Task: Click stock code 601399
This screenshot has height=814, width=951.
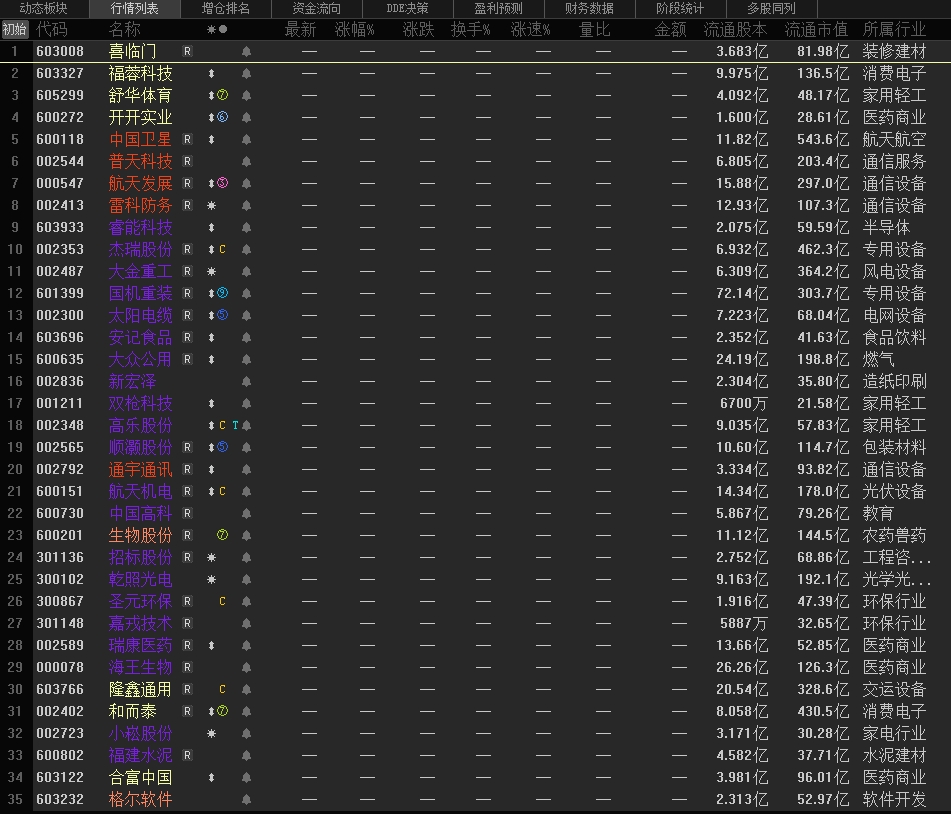Action: (60, 294)
